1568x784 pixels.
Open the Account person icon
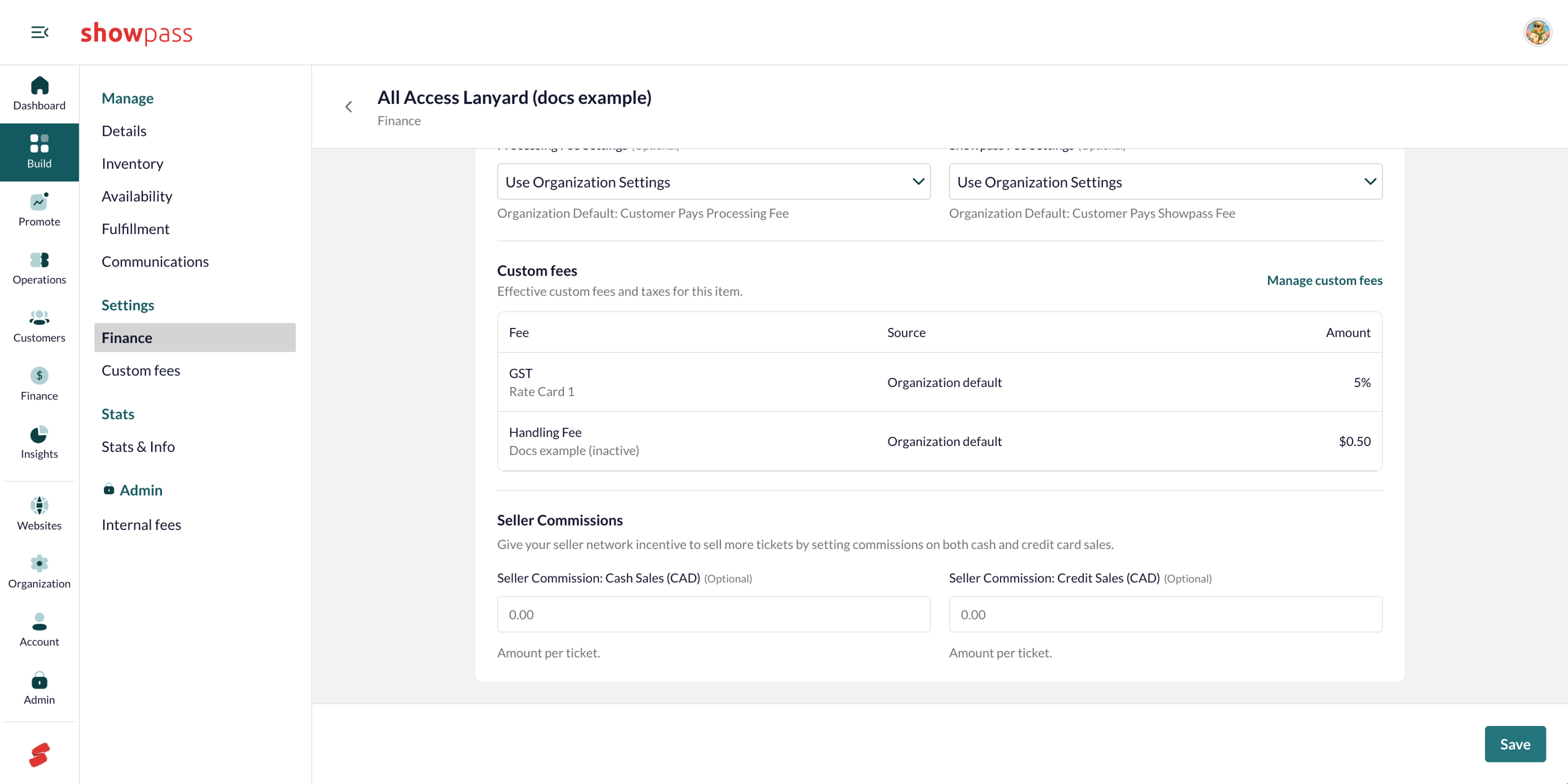click(39, 621)
